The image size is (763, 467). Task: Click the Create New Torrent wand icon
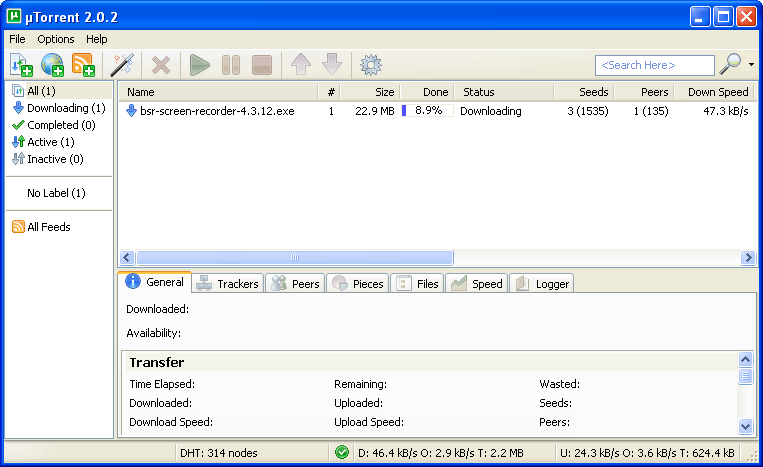[x=122, y=65]
